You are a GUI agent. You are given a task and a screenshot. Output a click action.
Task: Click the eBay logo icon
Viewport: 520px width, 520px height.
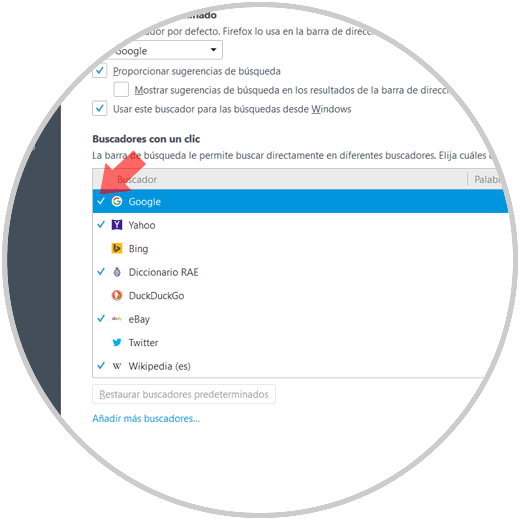tap(117, 319)
